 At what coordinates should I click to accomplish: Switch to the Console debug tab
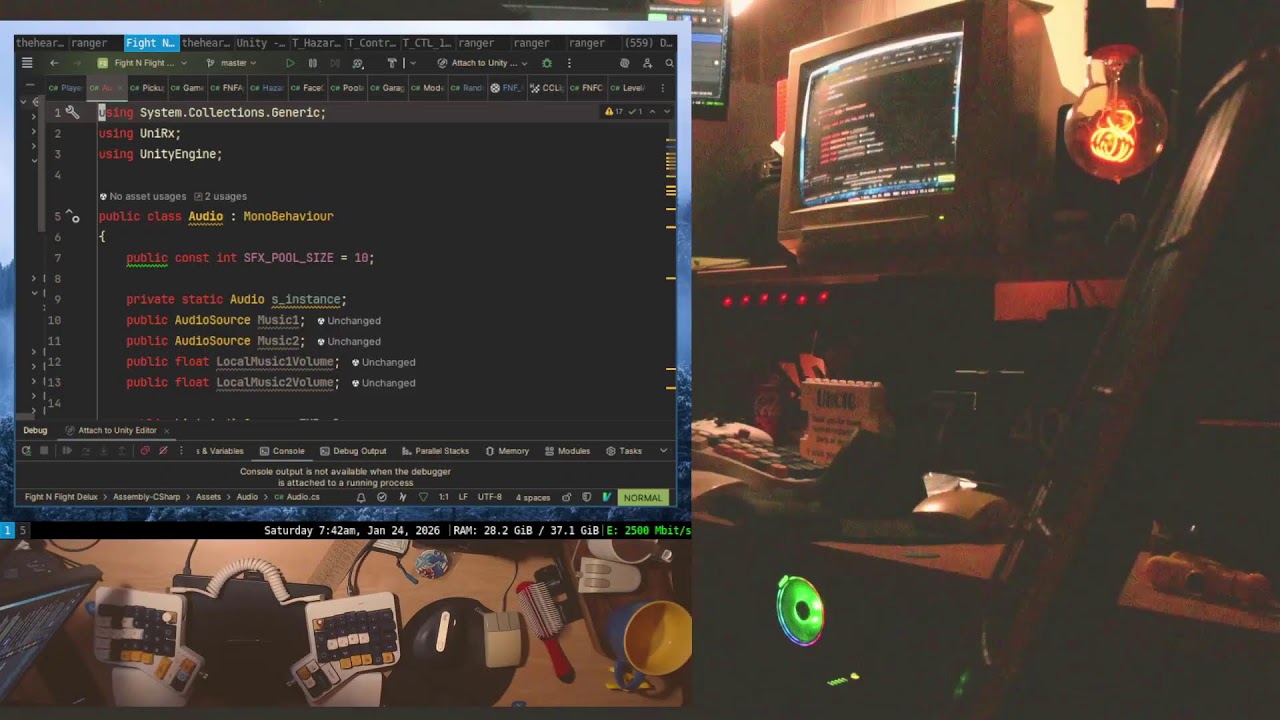tap(282, 451)
